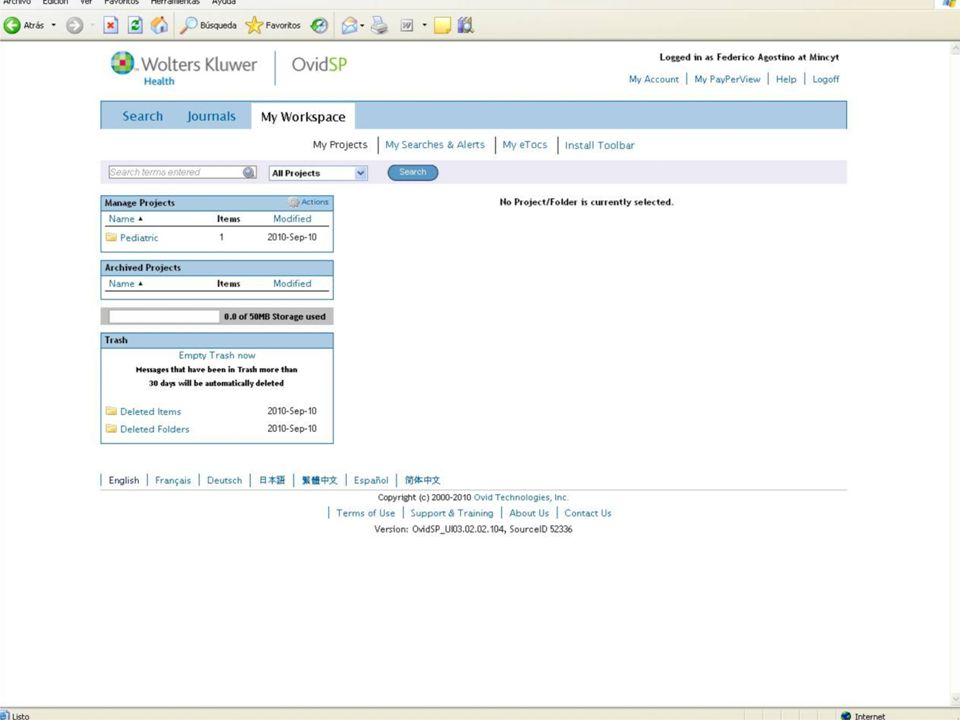Click the Empty Trash now link
Image resolution: width=960 pixels, height=720 pixels.
217,355
